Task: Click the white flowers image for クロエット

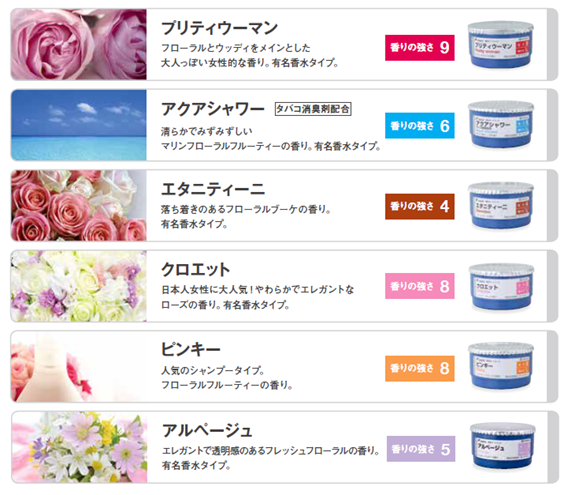Action: point(79,286)
